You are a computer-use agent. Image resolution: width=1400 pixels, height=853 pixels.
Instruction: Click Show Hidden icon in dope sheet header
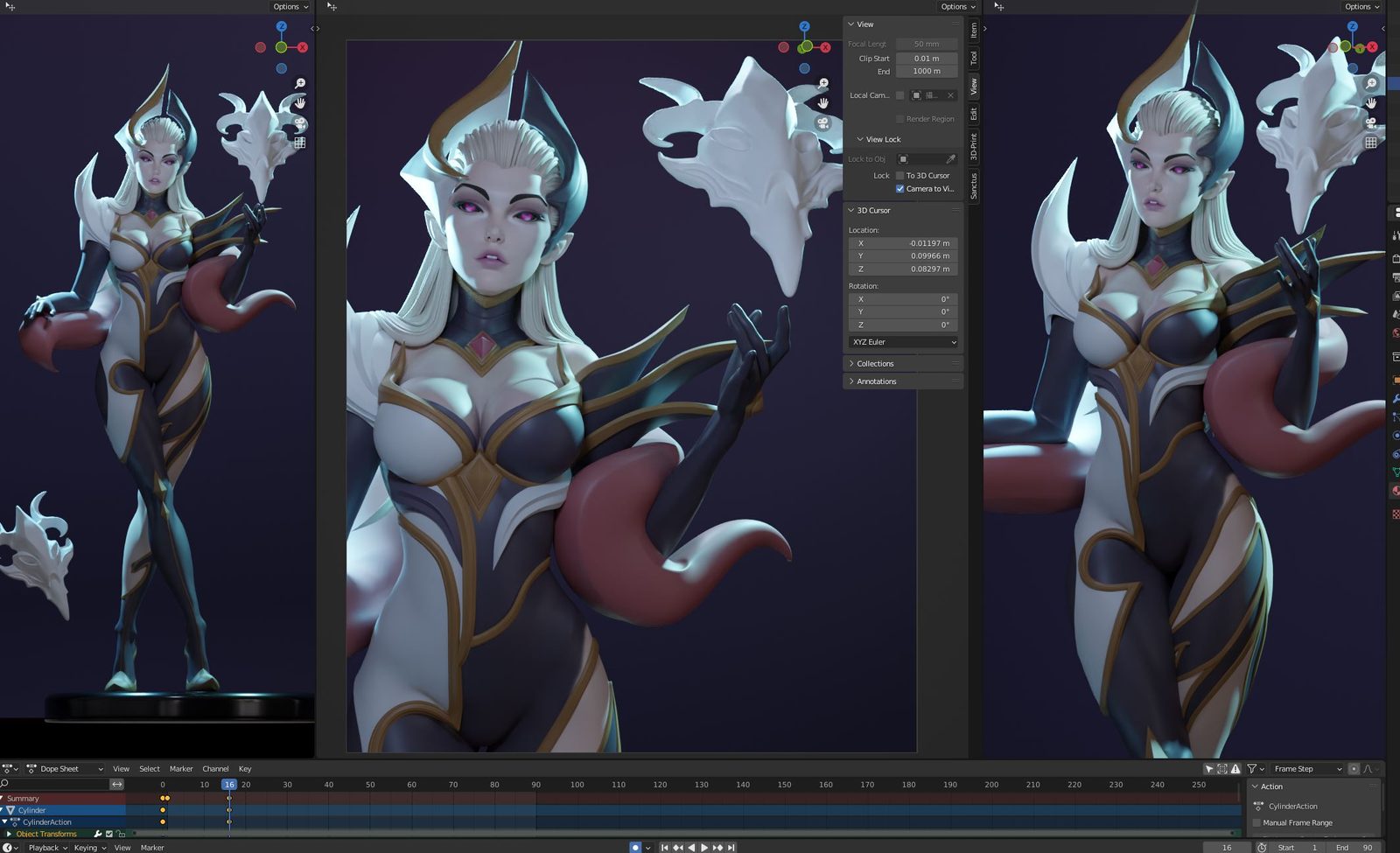click(1222, 769)
